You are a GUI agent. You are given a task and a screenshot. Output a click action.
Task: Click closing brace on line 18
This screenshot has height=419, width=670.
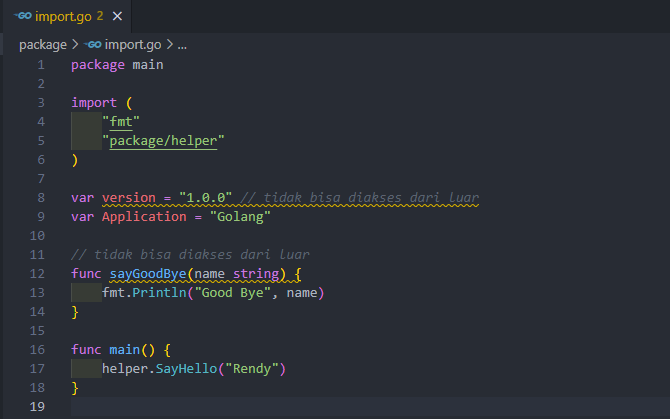pos(75,388)
